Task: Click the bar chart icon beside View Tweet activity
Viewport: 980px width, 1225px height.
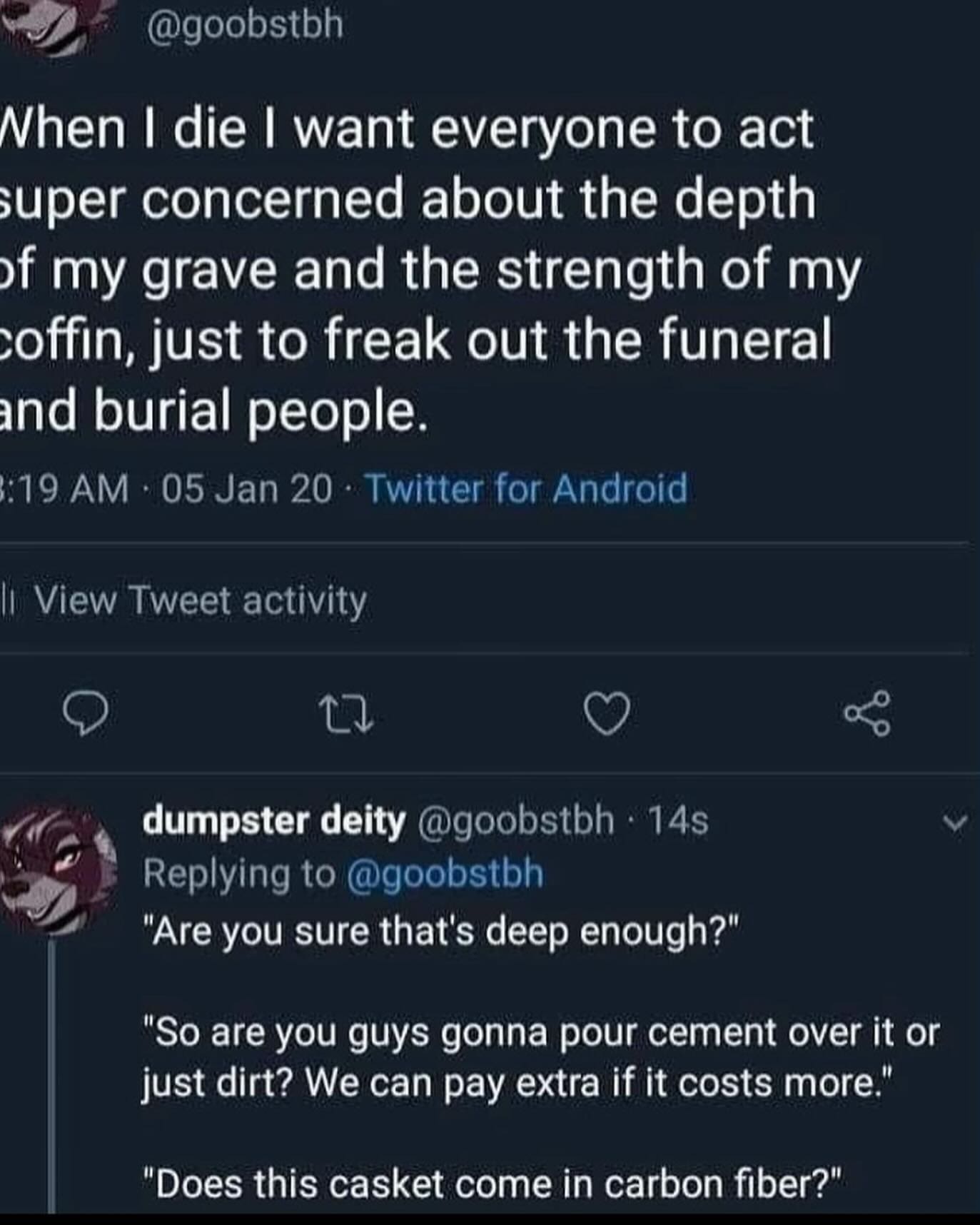Action: tap(7, 600)
